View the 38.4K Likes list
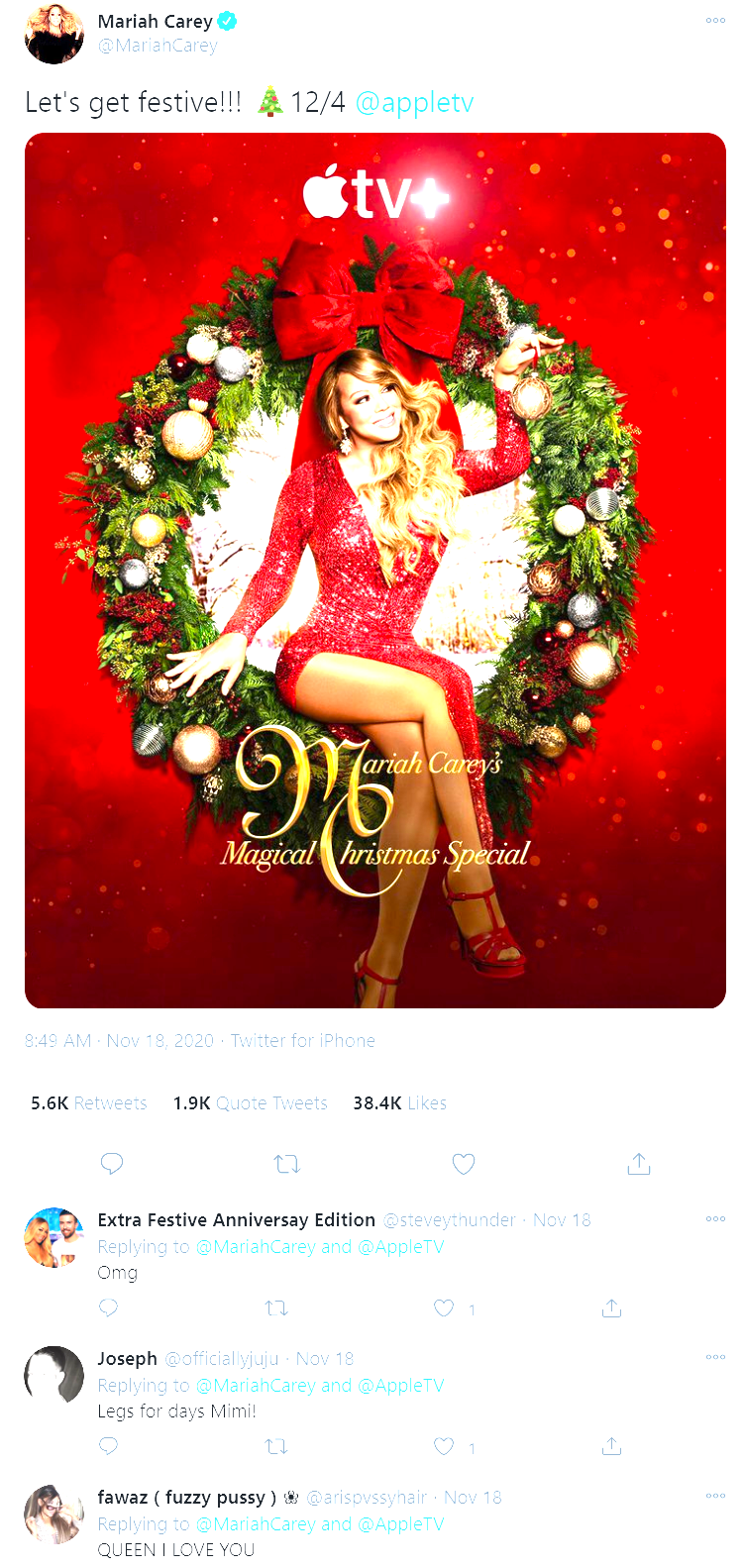Image resolution: width=744 pixels, height=1568 pixels. [399, 1103]
